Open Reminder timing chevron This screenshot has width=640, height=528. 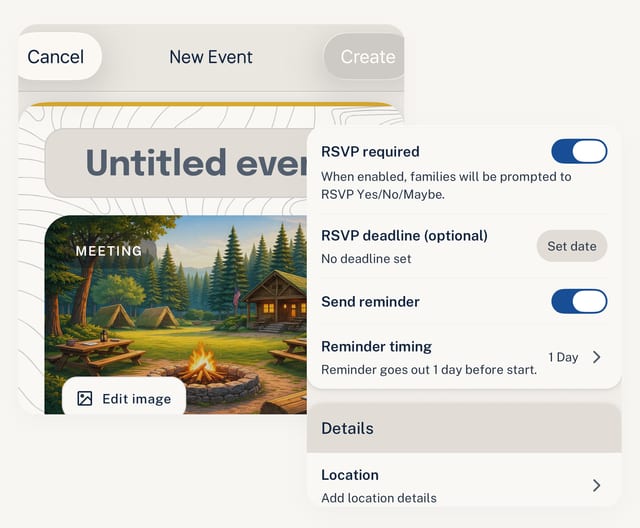[x=597, y=357]
